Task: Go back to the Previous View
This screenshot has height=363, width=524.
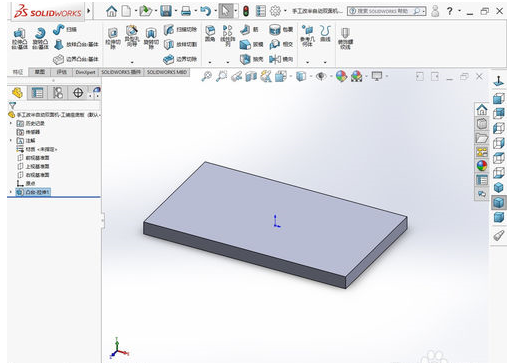Action: [x=236, y=77]
